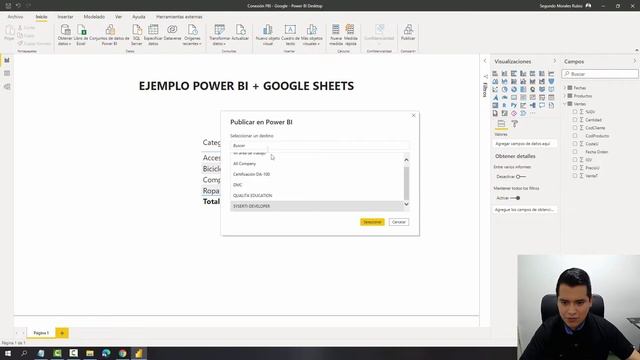Switch to Report view in left sidebar
Screen dimensions: 640x360
7,60
